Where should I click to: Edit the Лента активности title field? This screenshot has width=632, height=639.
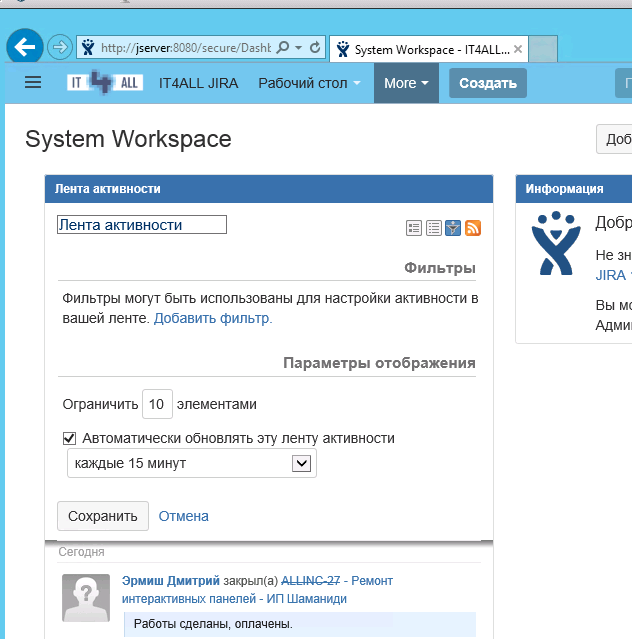pyautogui.click(x=142, y=225)
